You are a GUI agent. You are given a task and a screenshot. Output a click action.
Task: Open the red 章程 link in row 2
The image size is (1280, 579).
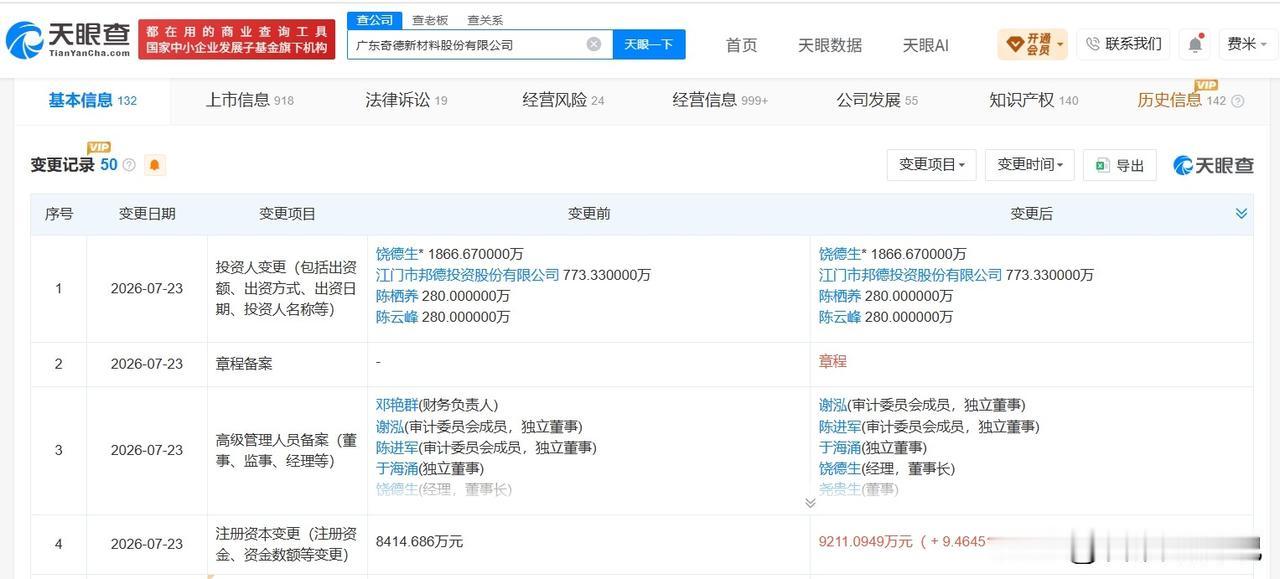[833, 362]
